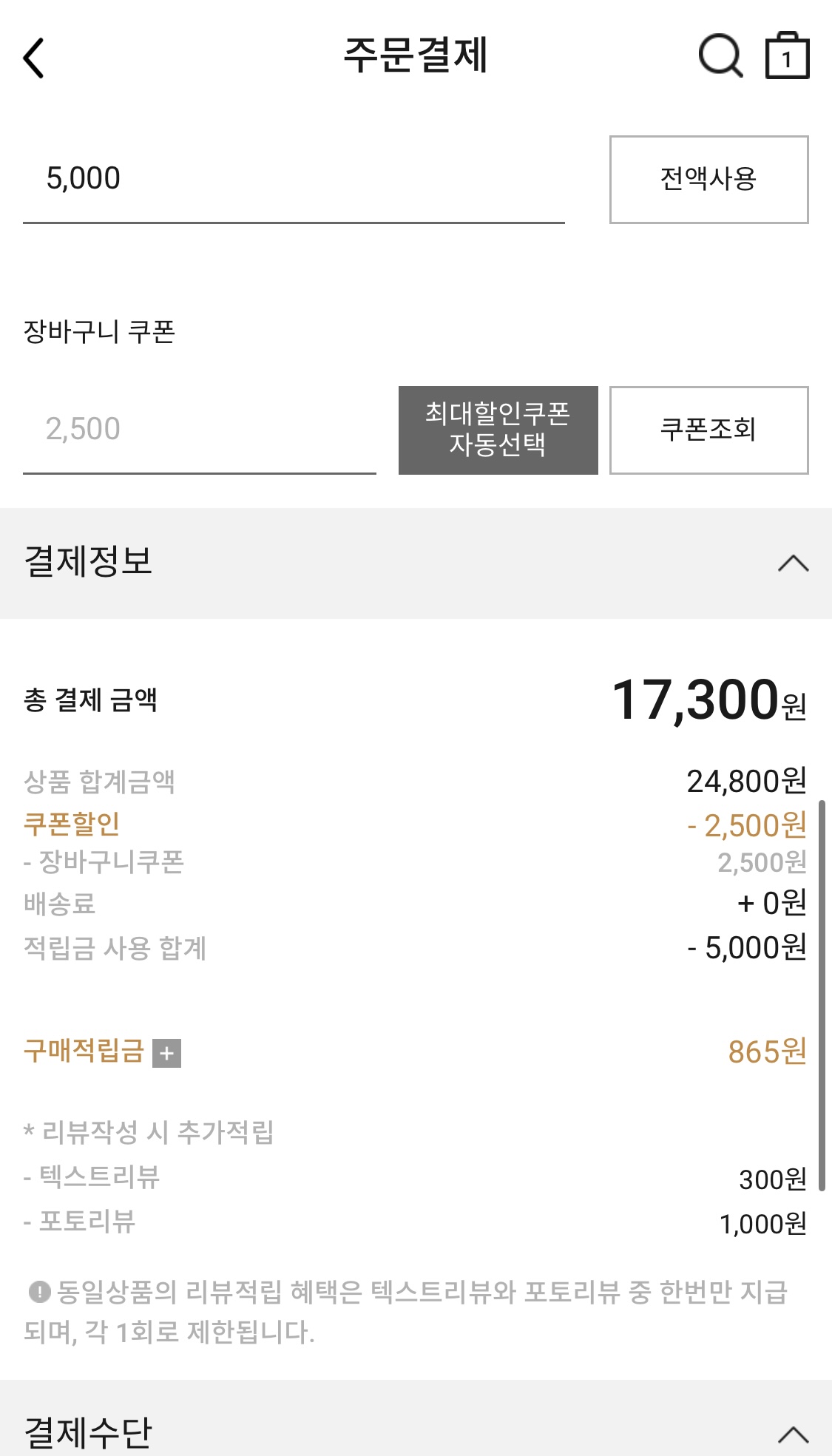Screen dimensions: 832x1456
Task: Open the shopping cart icon
Action: point(786,56)
